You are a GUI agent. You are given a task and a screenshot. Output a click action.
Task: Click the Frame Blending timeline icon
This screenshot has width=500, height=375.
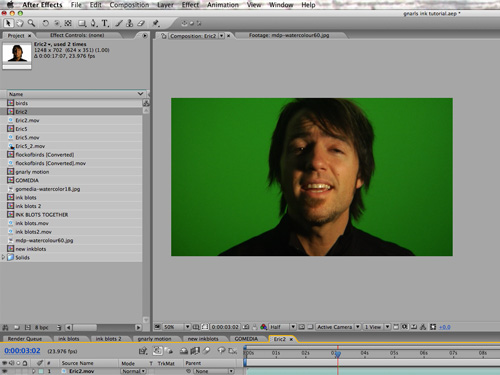coord(195,351)
